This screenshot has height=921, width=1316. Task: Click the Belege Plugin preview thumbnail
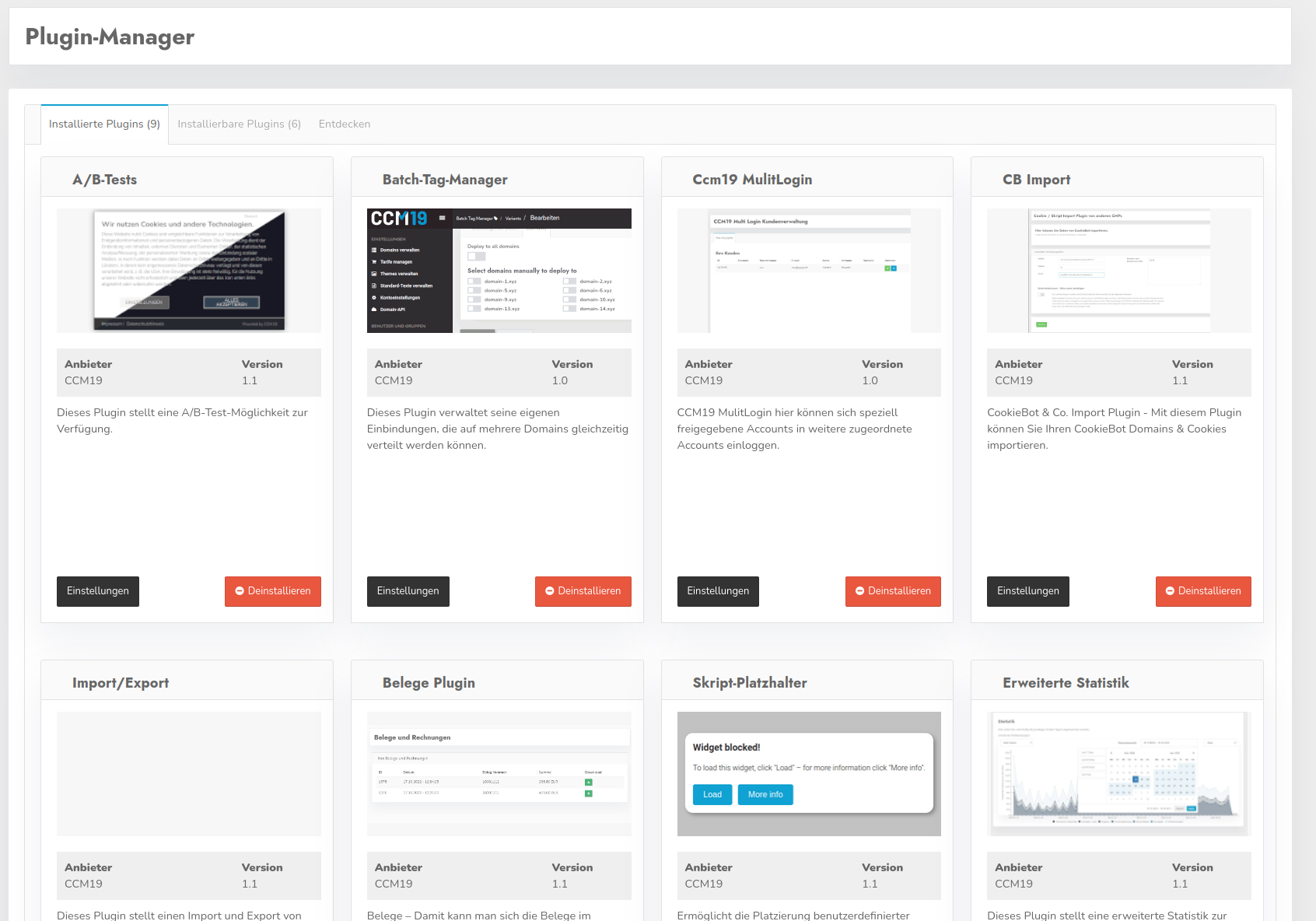coord(499,774)
